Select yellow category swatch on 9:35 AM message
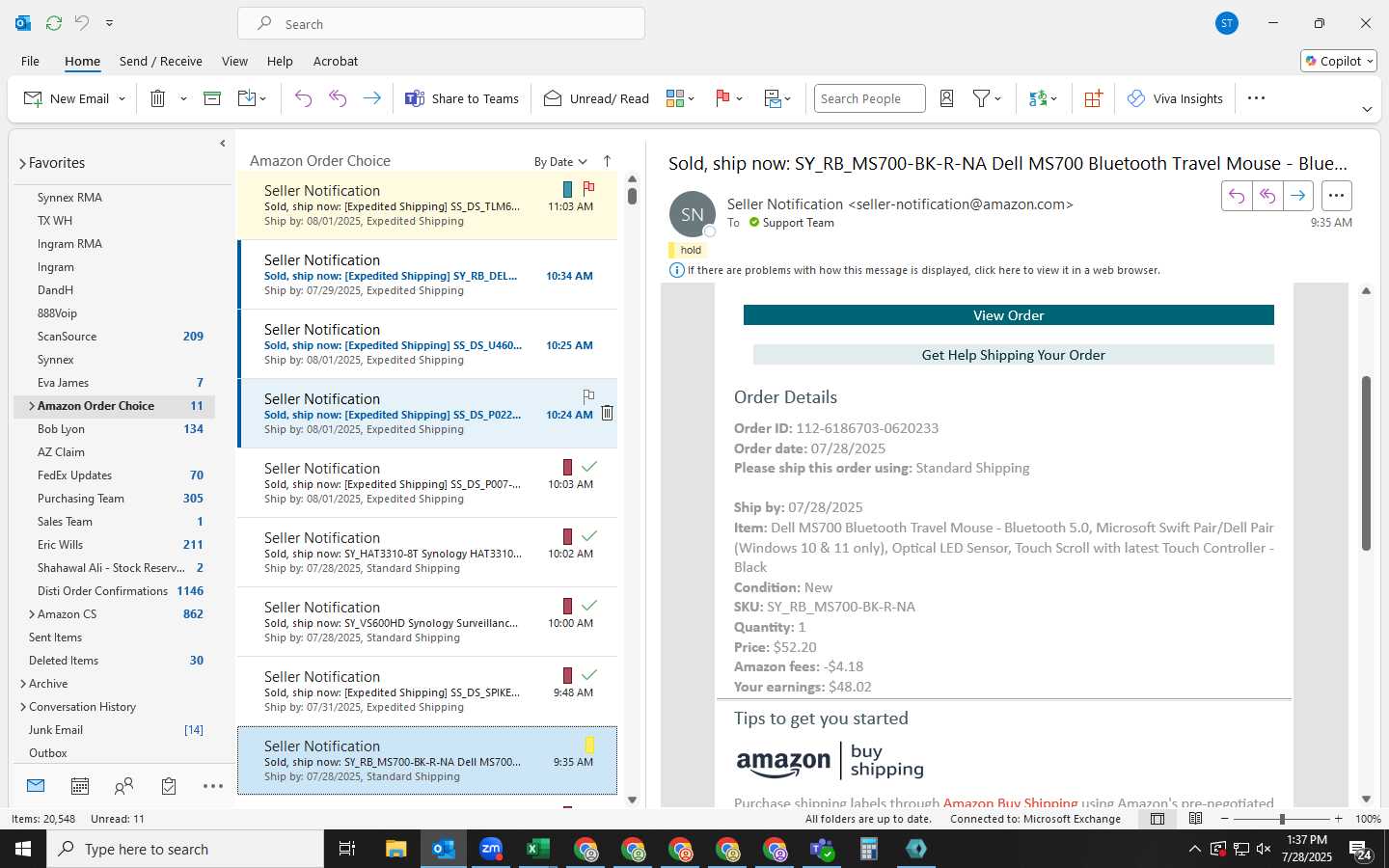This screenshot has width=1389, height=868. [x=589, y=745]
